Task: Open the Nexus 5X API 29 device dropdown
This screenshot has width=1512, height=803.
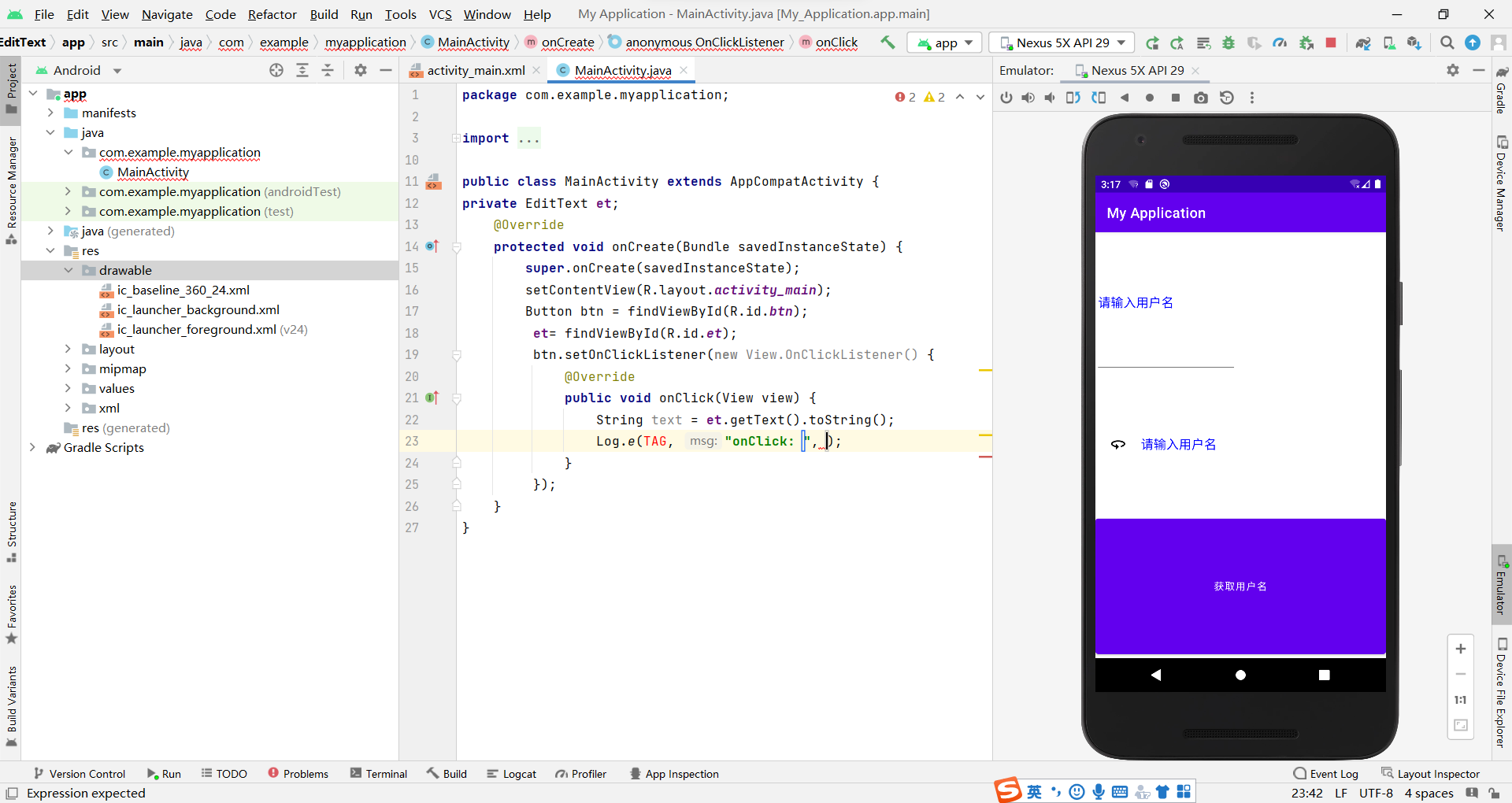Action: coord(1060,43)
